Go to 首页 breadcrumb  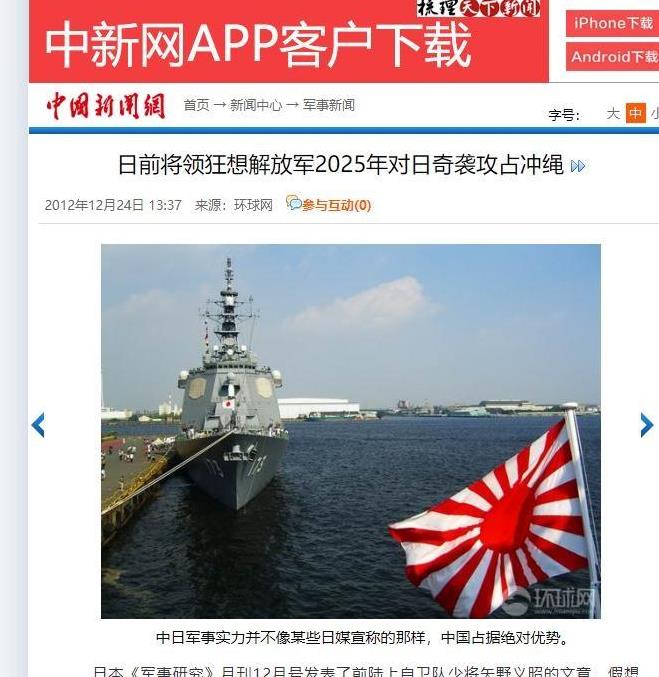(196, 105)
